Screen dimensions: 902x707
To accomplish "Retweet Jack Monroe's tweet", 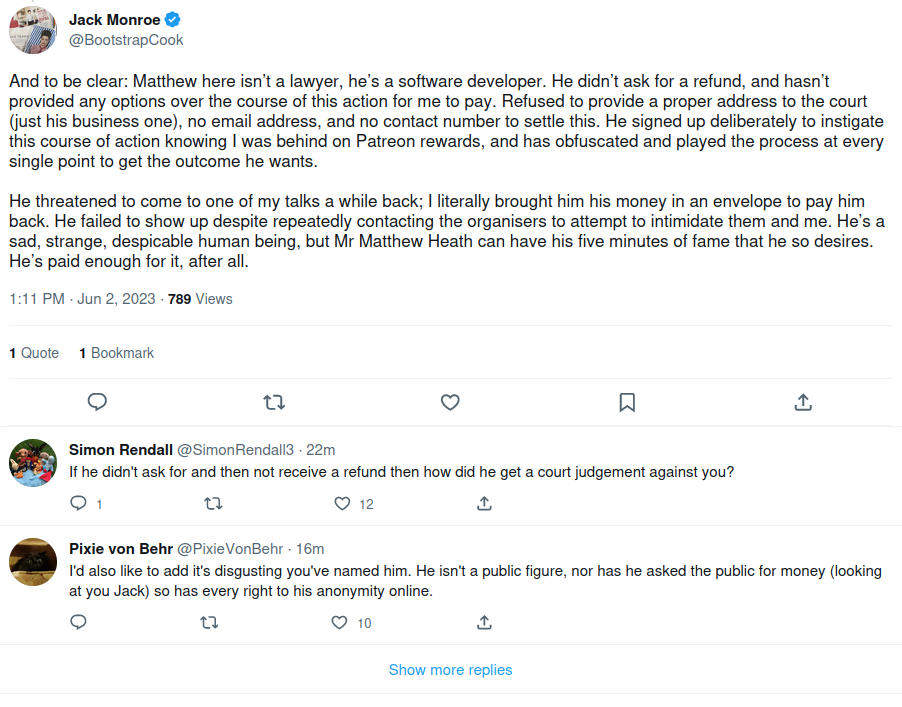I will pyautogui.click(x=273, y=402).
